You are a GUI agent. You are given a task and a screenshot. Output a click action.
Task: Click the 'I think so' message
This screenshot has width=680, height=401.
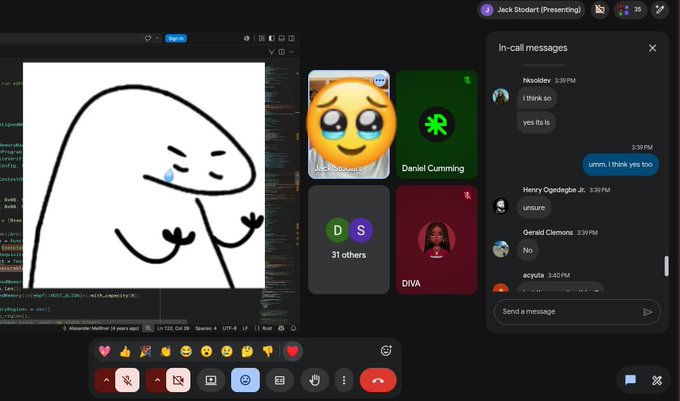(536, 98)
